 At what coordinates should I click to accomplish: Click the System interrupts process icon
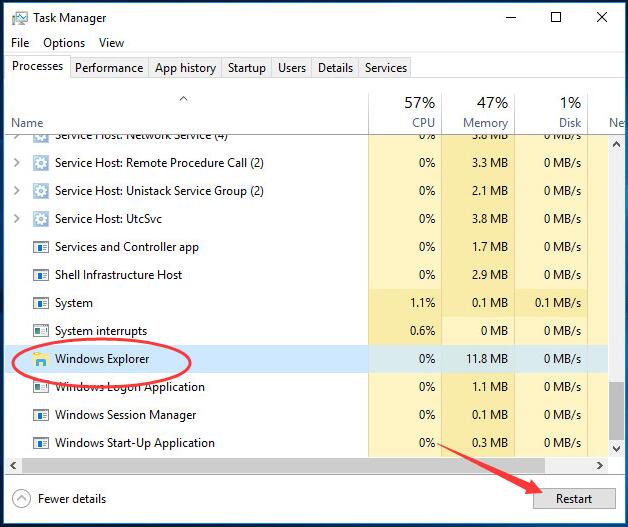click(41, 331)
